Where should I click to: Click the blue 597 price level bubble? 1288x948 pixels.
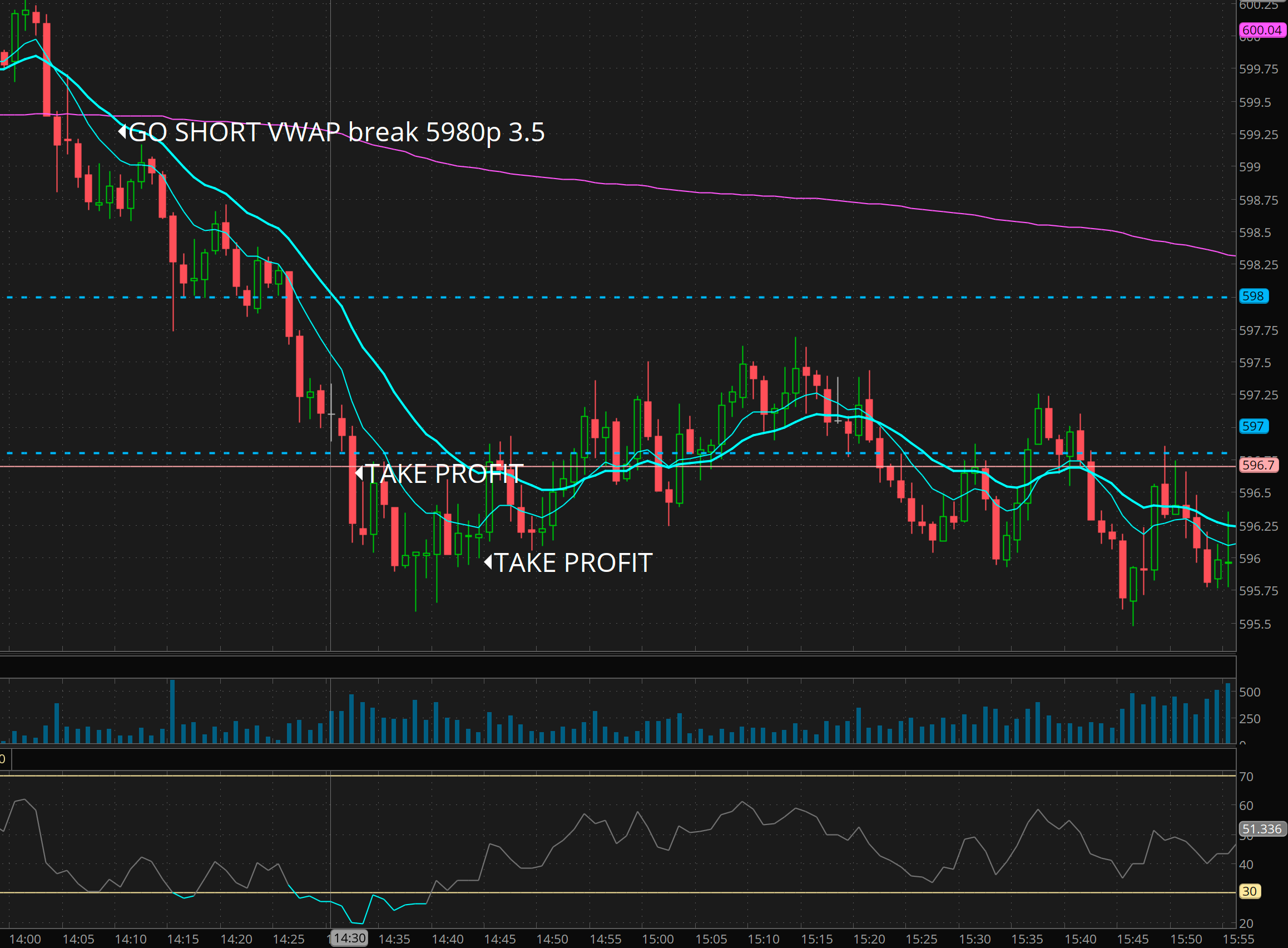click(1253, 426)
